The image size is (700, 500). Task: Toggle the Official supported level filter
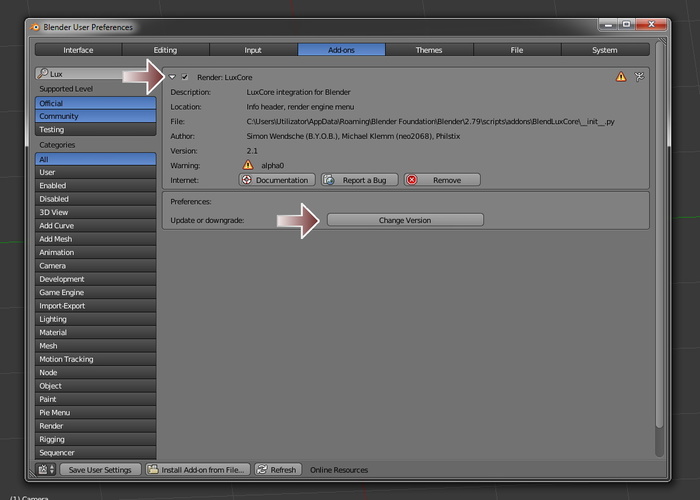(95, 103)
